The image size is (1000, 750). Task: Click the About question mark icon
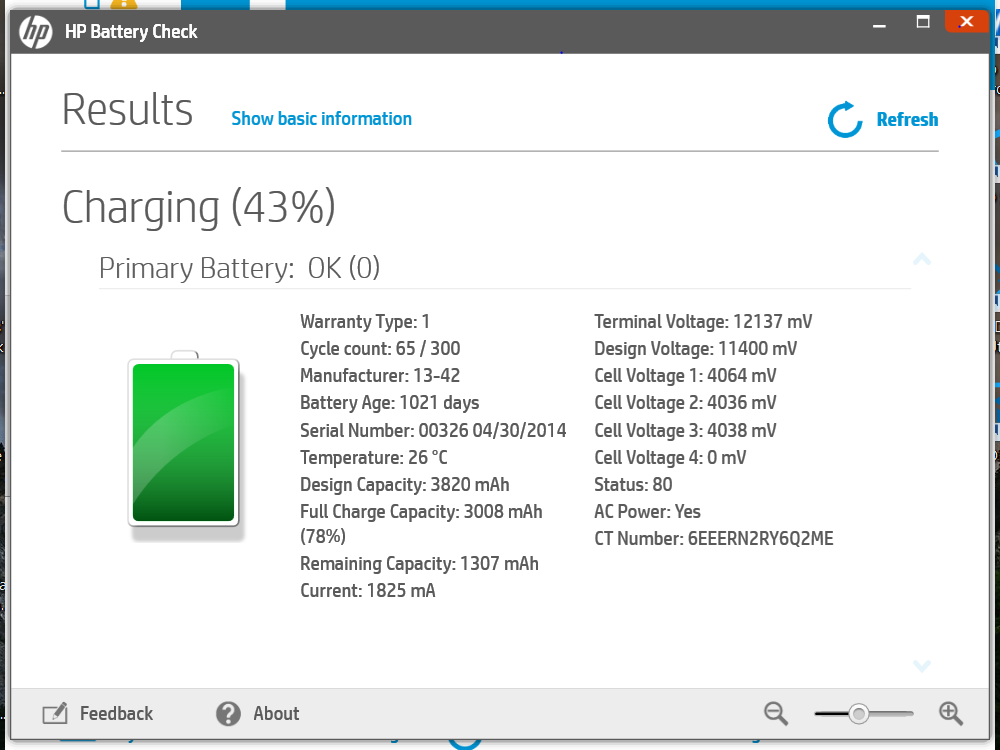coord(228,714)
